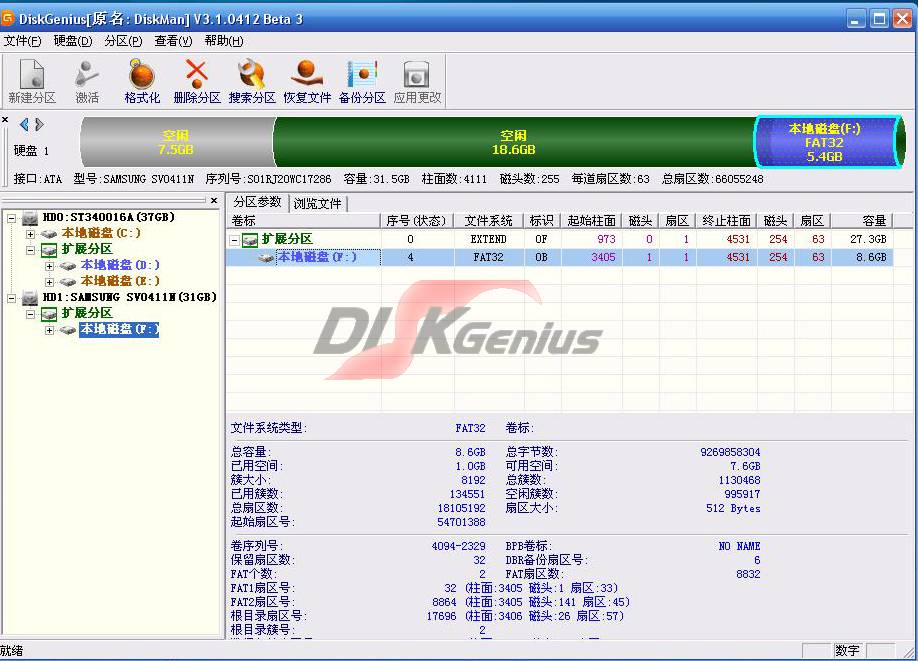Sort by the 文件系统 column header

tap(488, 221)
